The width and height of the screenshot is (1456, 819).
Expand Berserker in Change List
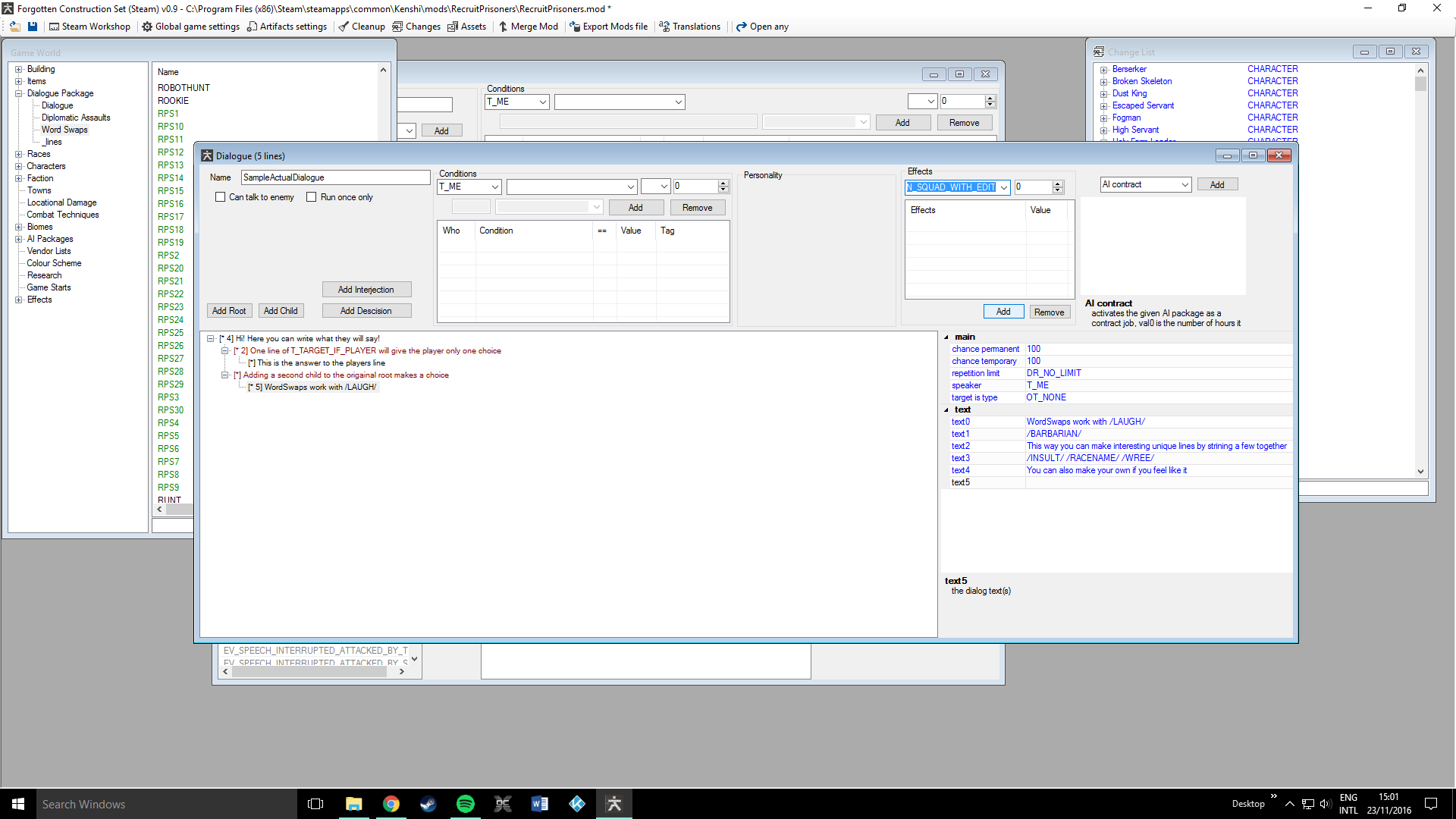(1104, 70)
